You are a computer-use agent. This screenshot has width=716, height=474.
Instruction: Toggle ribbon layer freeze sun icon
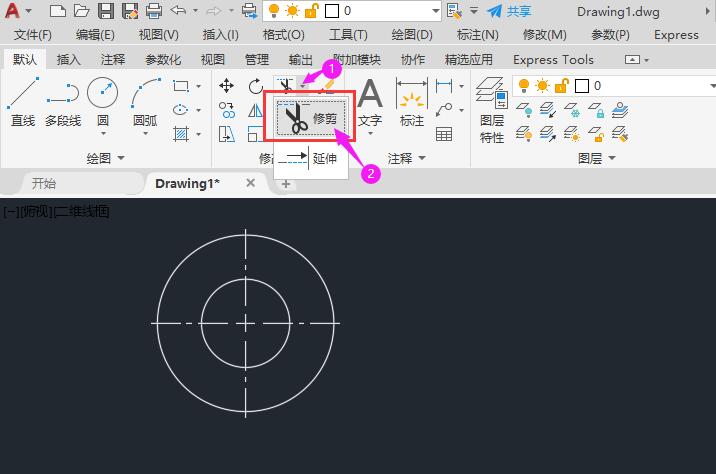543,86
